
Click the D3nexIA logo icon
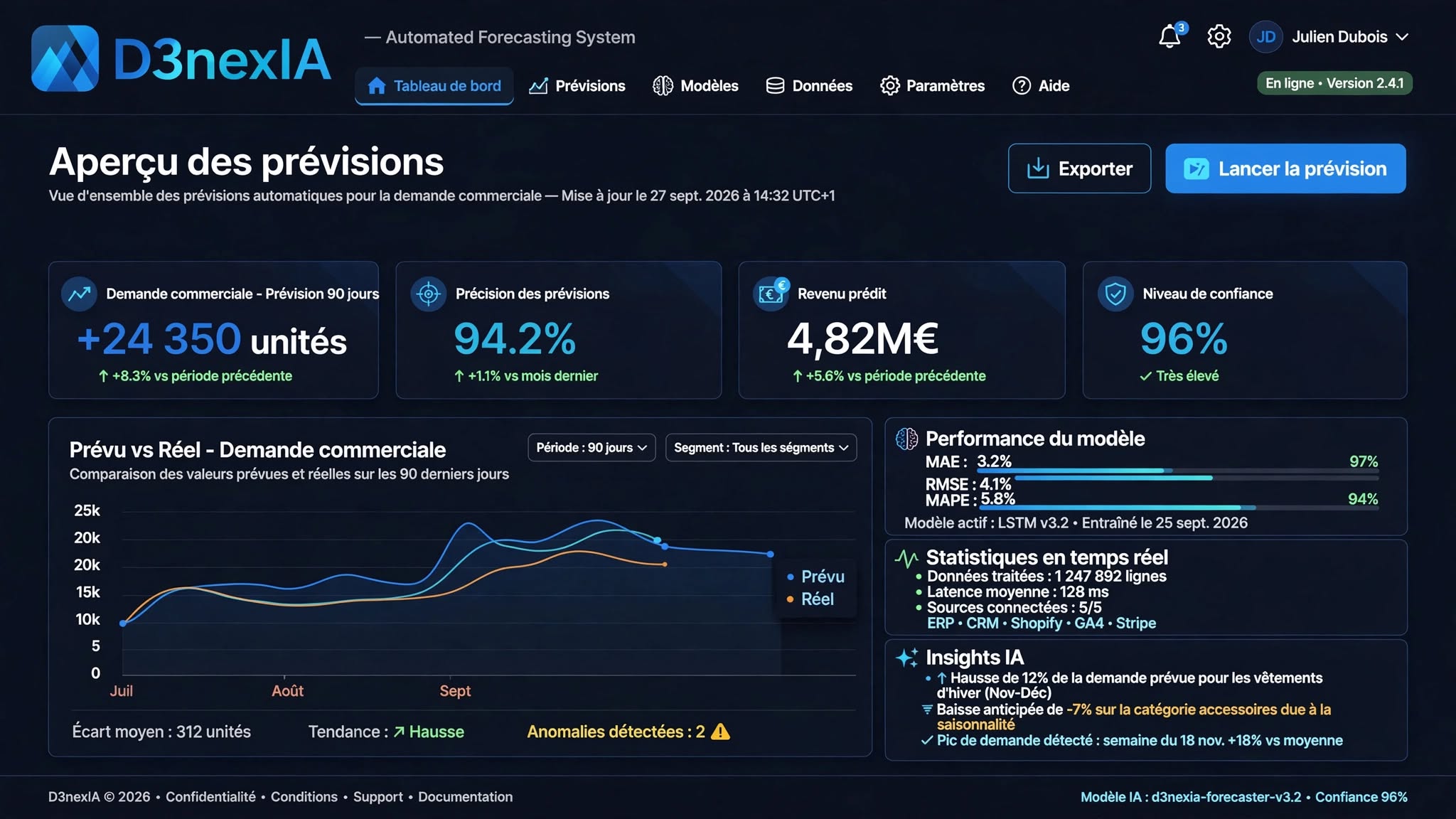[65, 58]
